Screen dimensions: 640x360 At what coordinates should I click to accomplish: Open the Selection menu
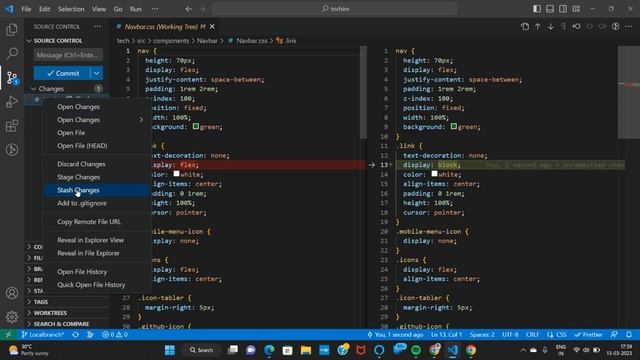(71, 9)
